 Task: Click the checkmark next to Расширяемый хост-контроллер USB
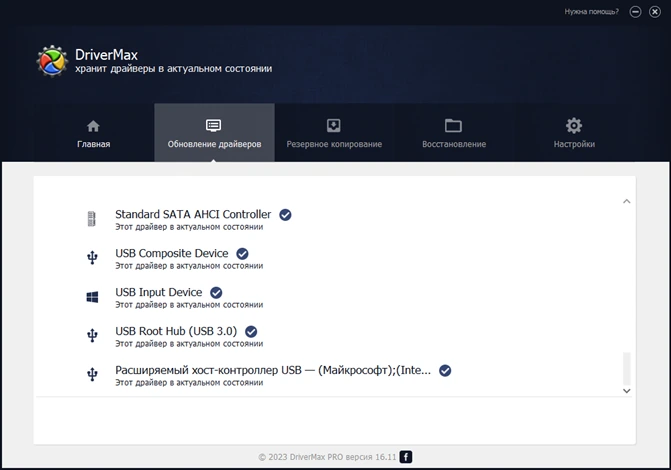(x=445, y=371)
